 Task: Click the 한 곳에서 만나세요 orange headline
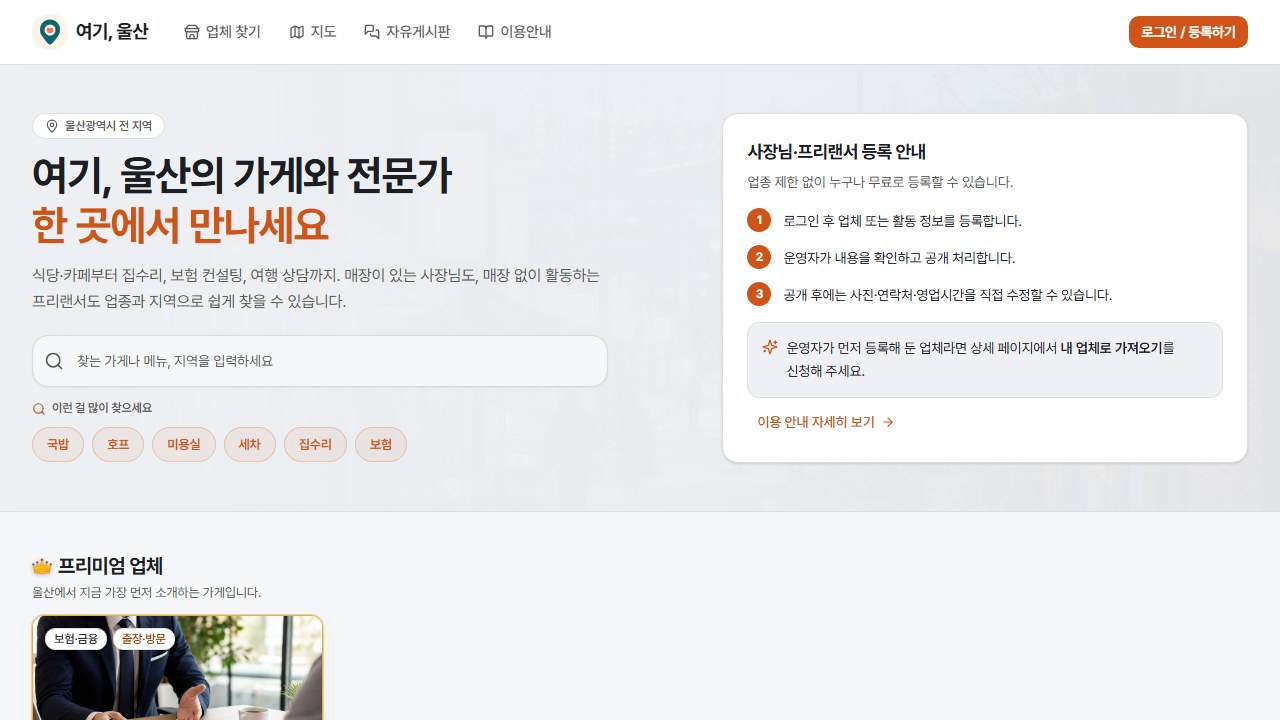point(180,226)
